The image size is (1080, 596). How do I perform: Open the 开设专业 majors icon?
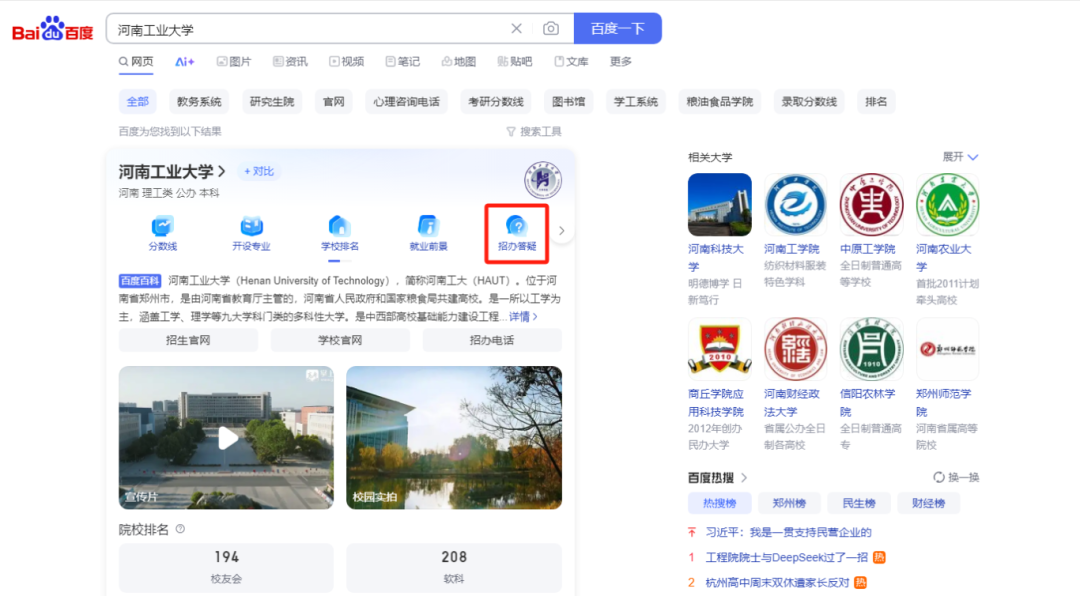251,233
